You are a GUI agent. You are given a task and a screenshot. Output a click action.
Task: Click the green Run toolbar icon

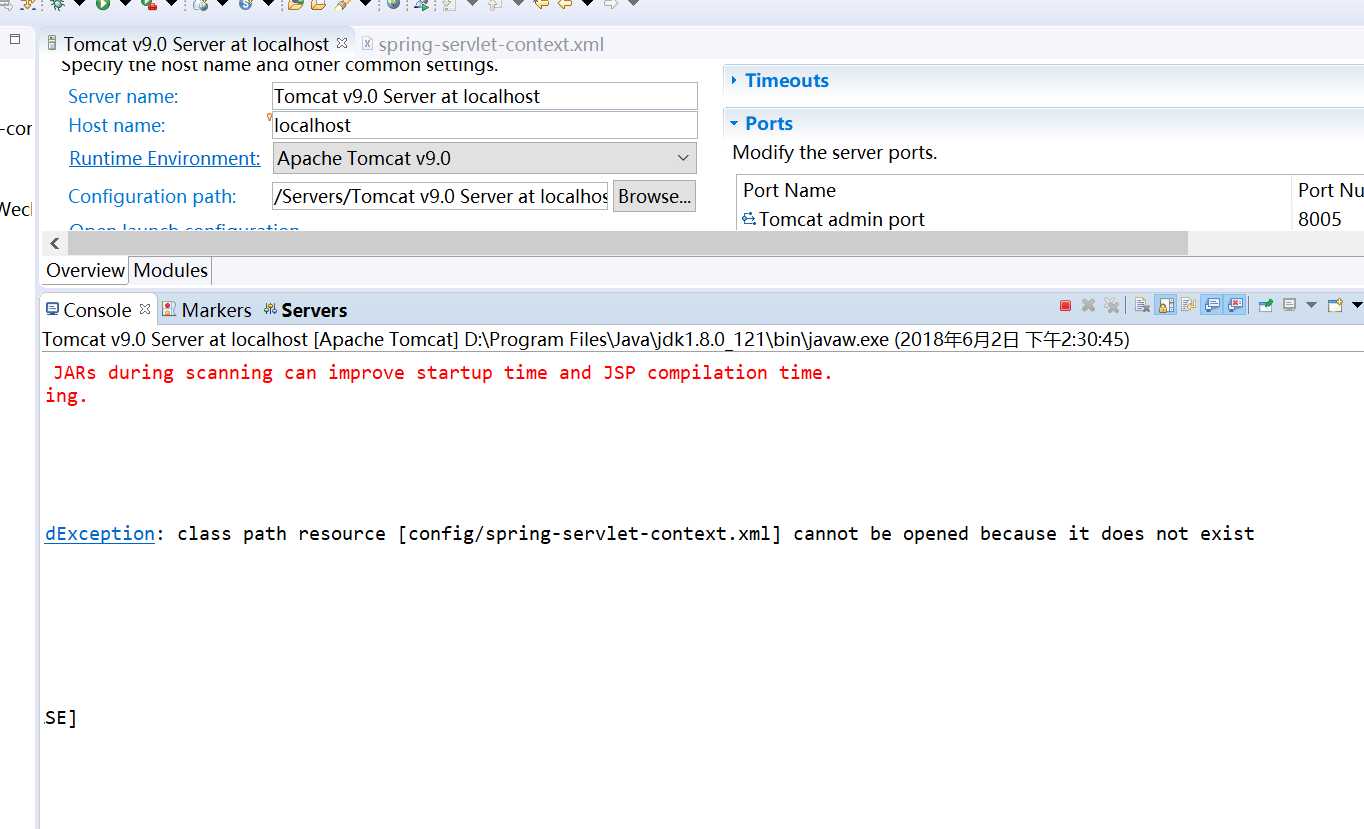pyautogui.click(x=102, y=5)
